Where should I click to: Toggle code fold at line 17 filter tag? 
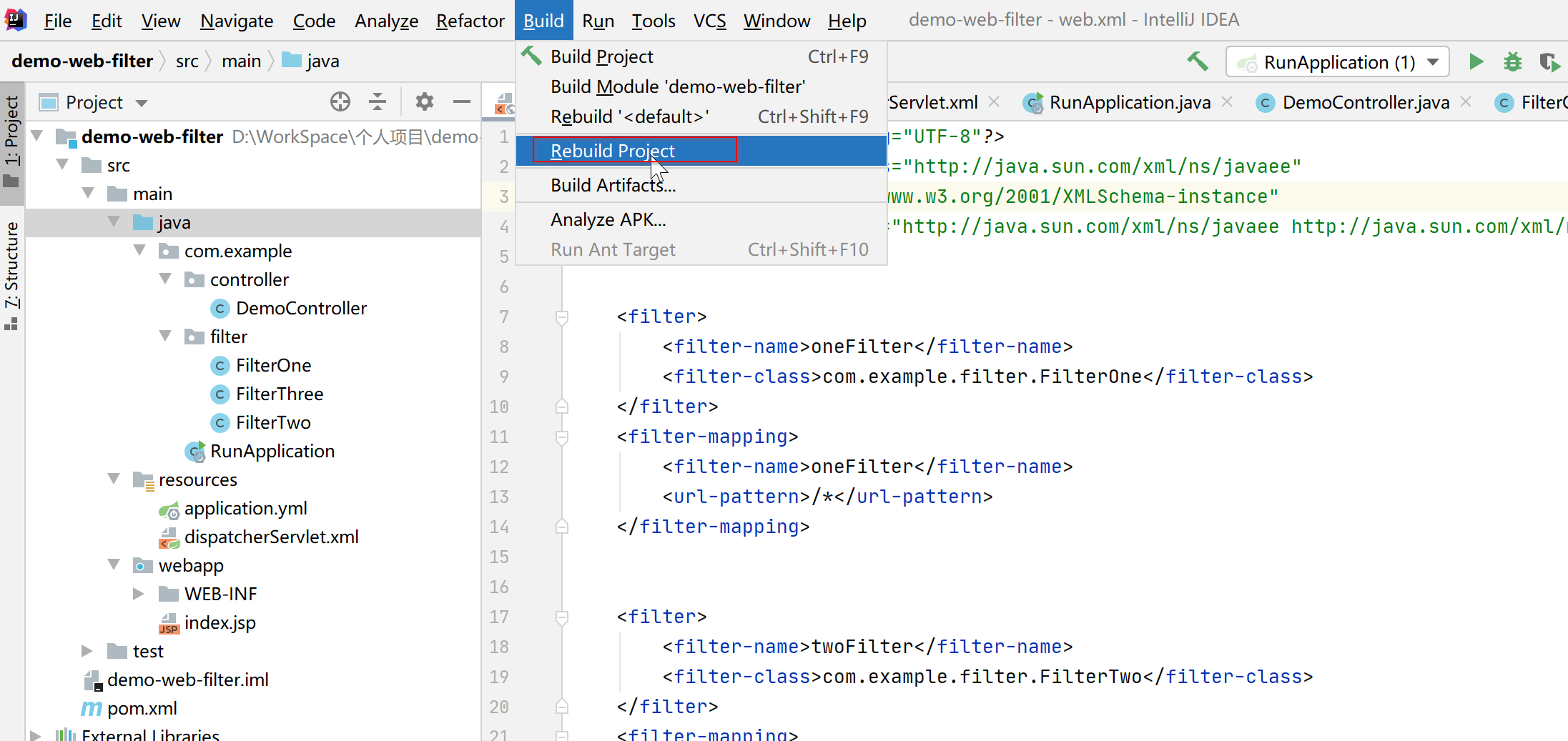562,617
